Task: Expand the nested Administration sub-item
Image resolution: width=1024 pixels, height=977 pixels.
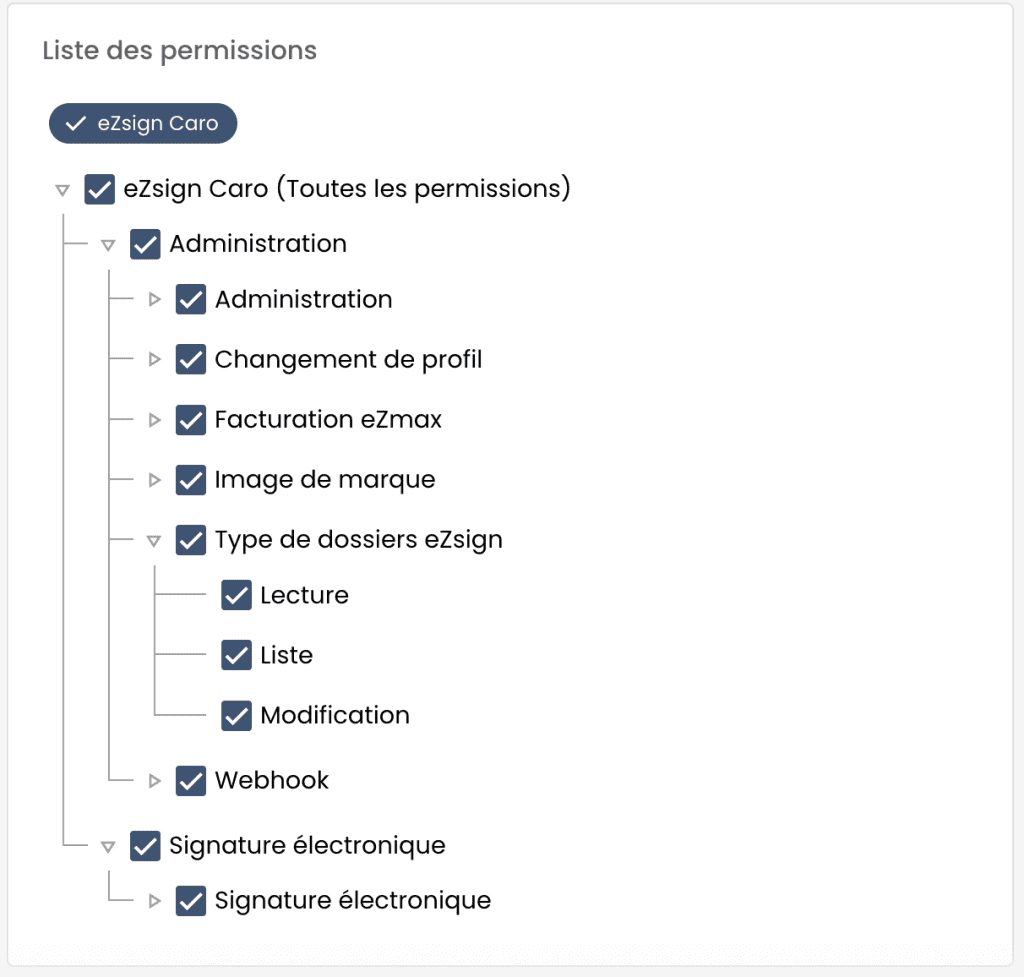Action: pos(154,299)
